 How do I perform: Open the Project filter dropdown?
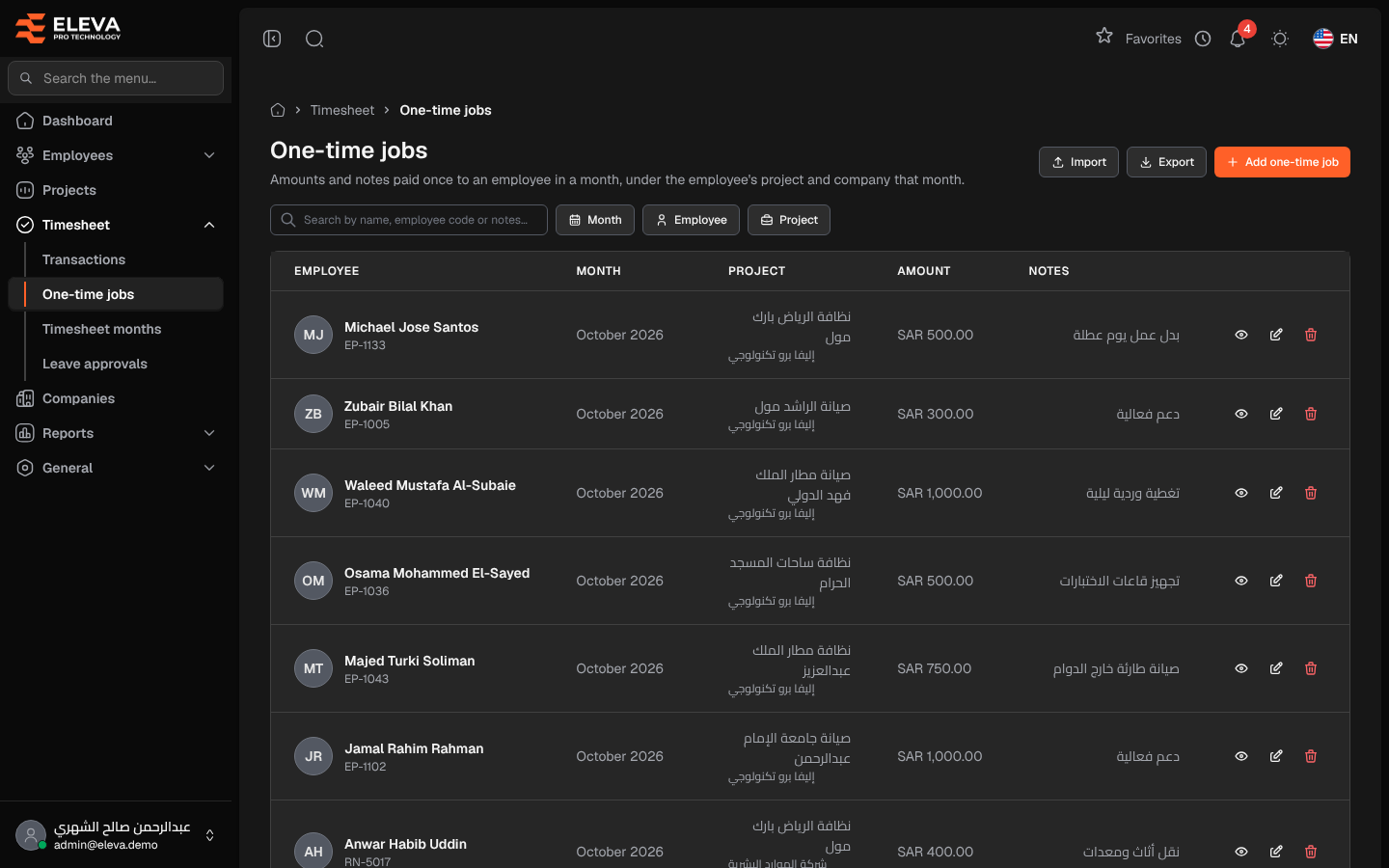click(x=789, y=220)
